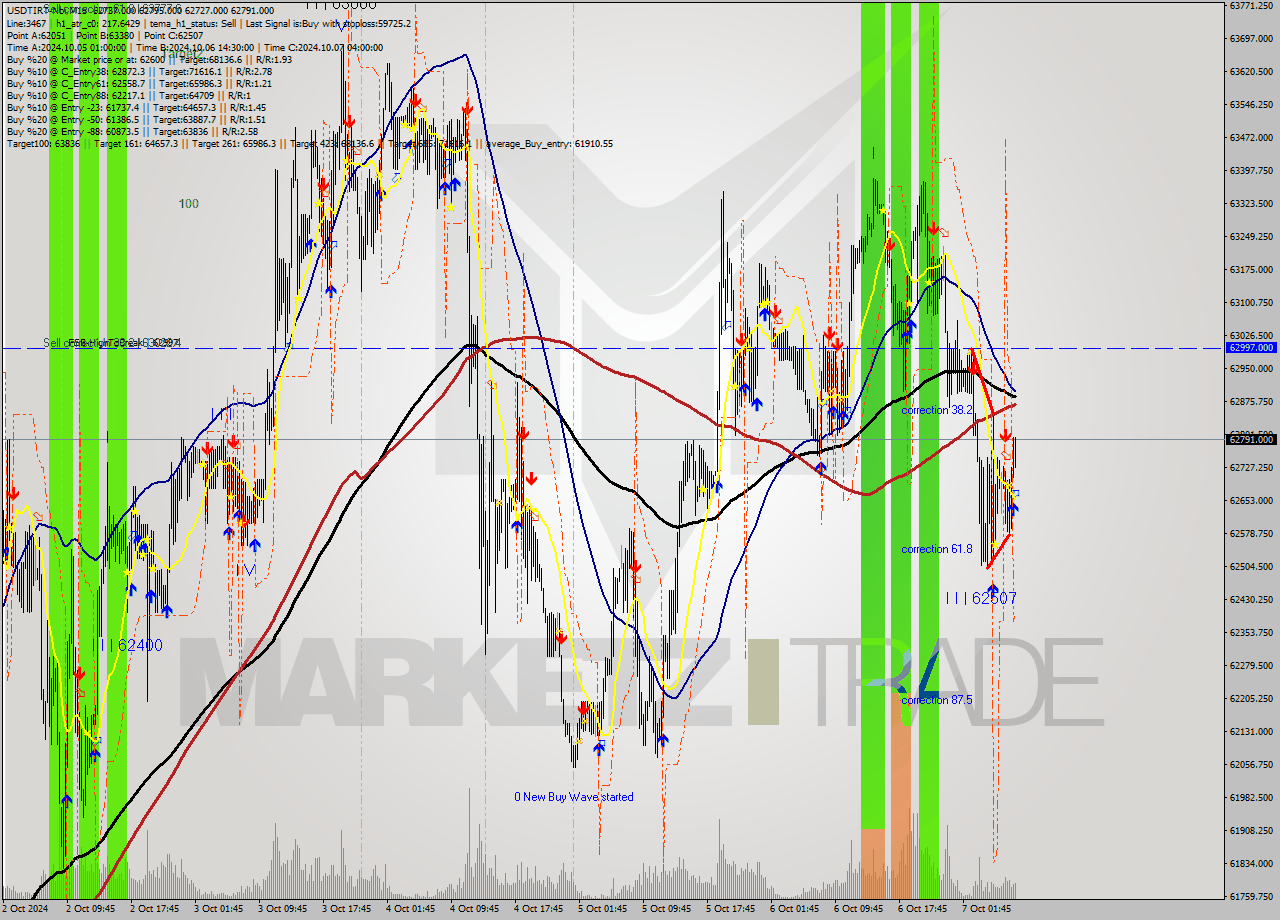Click the 63100 price axis label

(x=1250, y=302)
